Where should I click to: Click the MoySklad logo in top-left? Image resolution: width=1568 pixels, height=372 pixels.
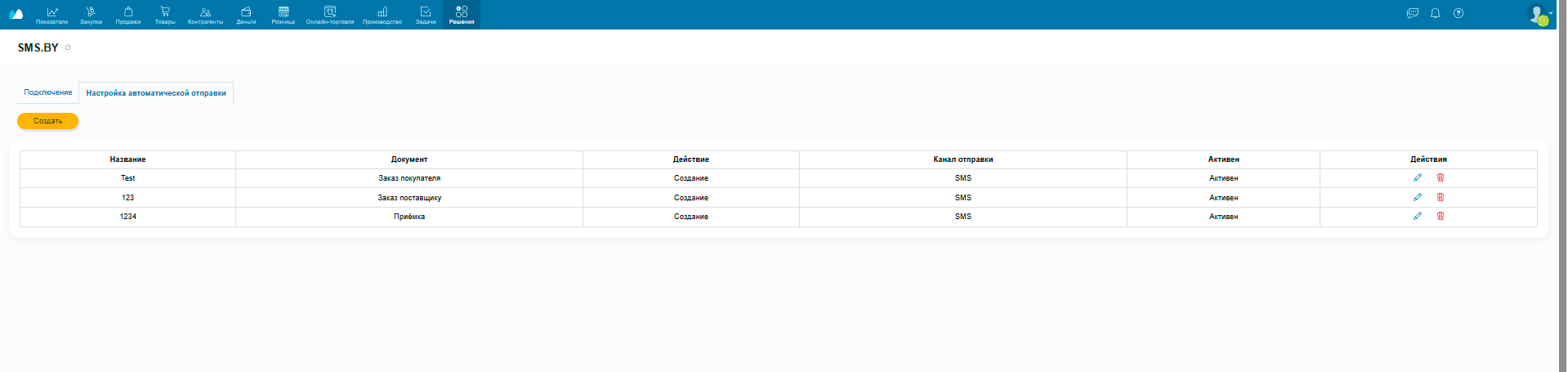pos(16,14)
